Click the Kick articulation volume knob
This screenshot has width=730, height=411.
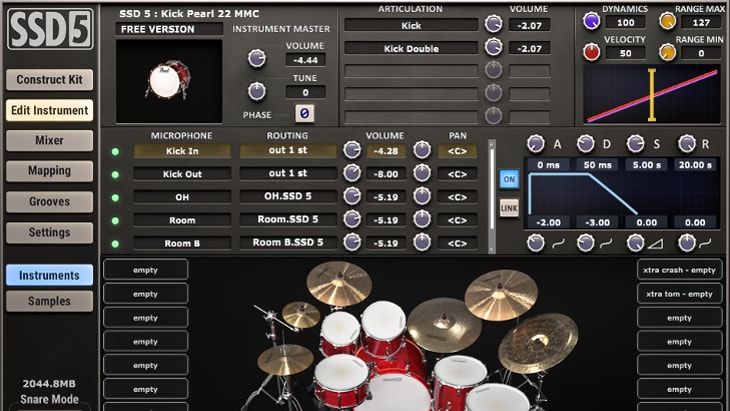click(493, 24)
